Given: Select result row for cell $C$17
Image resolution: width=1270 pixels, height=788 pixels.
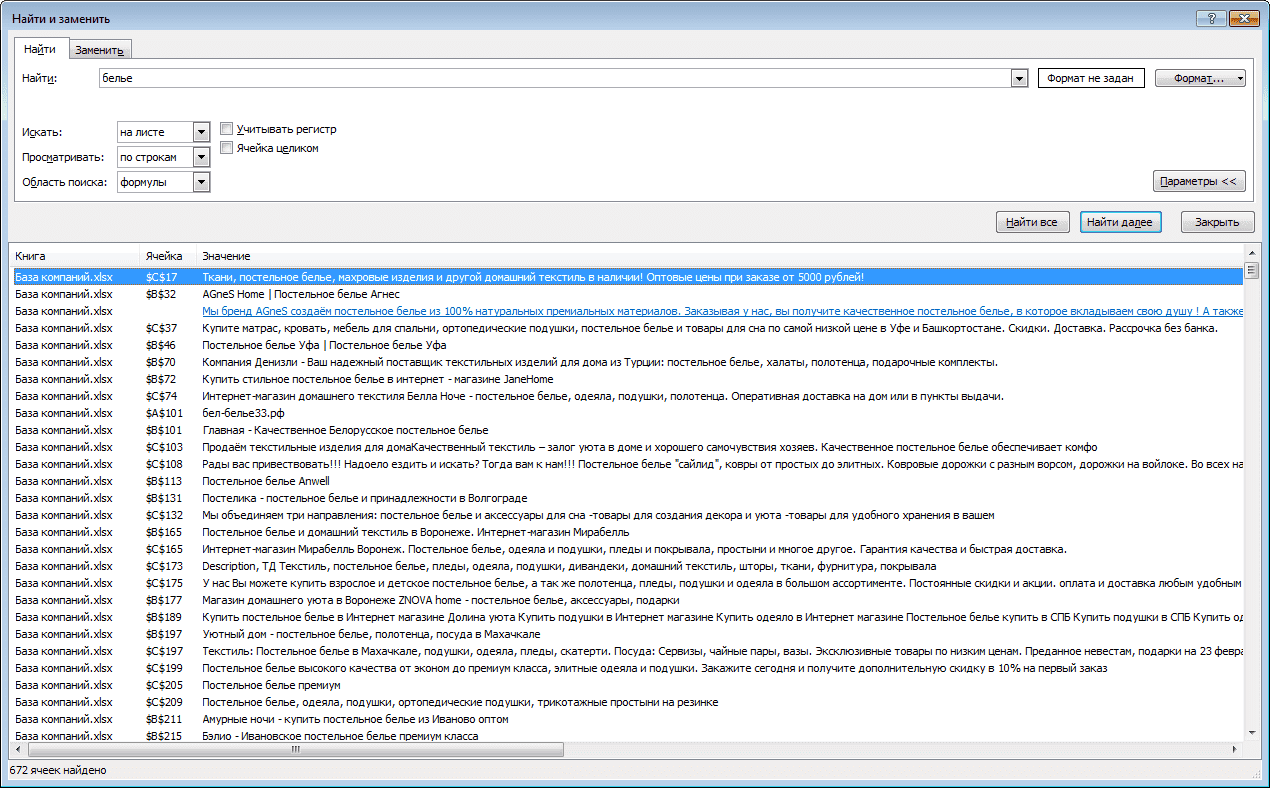Looking at the screenshot, I should [x=627, y=277].
